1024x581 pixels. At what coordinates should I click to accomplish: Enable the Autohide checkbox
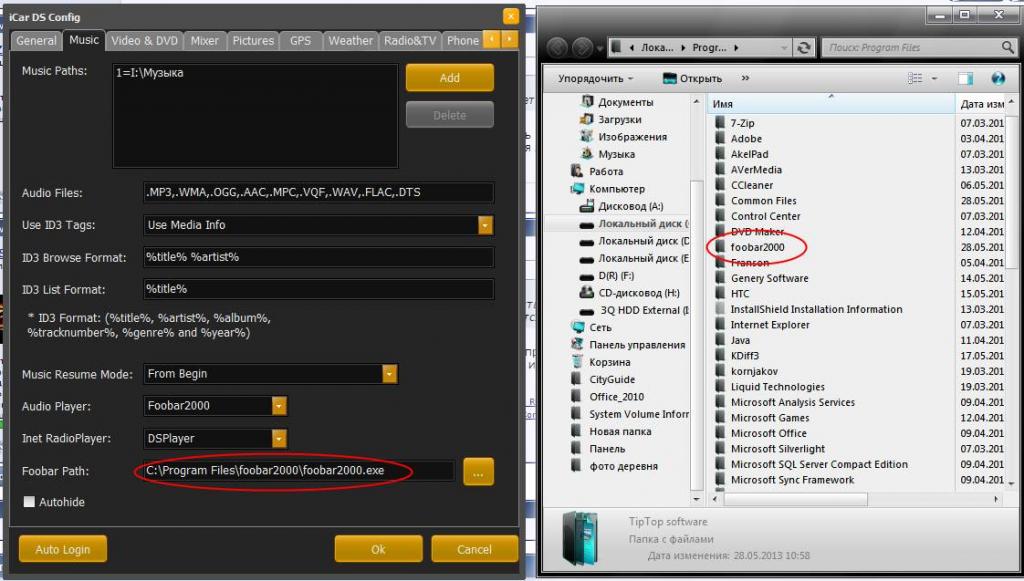click(x=29, y=502)
